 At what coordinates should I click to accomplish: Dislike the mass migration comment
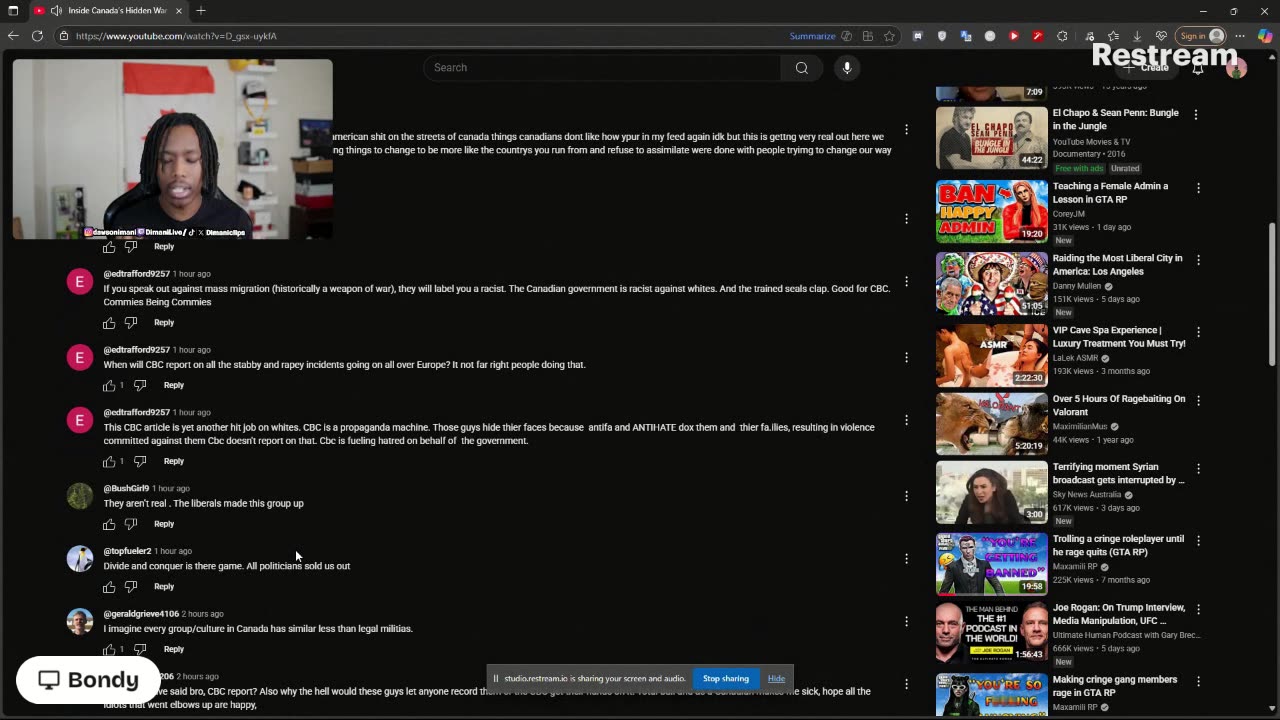click(x=131, y=323)
